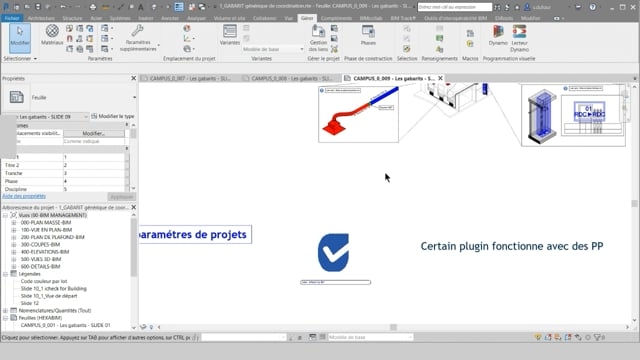Launch Dynamo
Screen dimensions: 640x360
(x=498, y=35)
